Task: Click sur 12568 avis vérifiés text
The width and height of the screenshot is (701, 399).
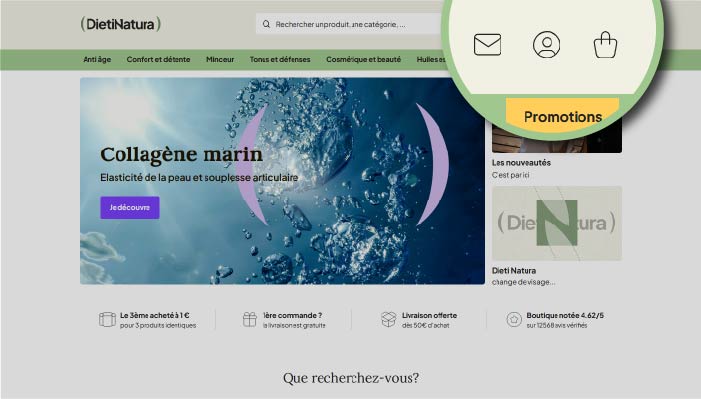Action: pos(557,325)
